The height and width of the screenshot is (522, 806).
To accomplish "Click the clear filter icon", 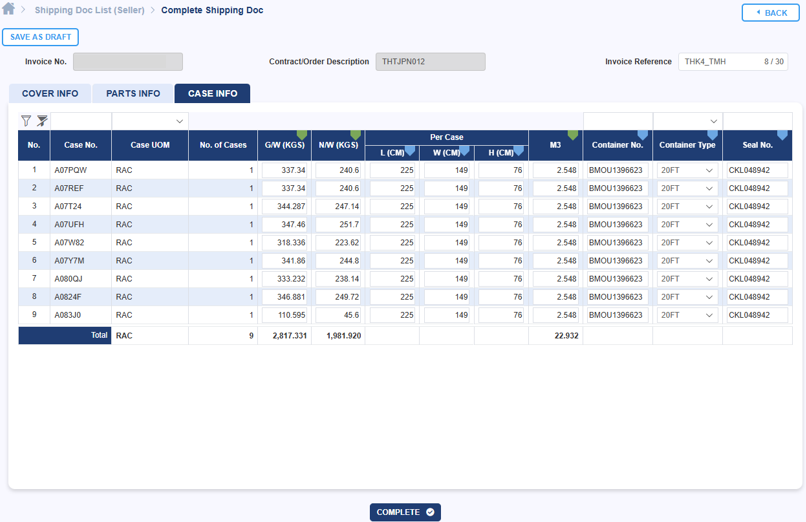I will point(42,121).
